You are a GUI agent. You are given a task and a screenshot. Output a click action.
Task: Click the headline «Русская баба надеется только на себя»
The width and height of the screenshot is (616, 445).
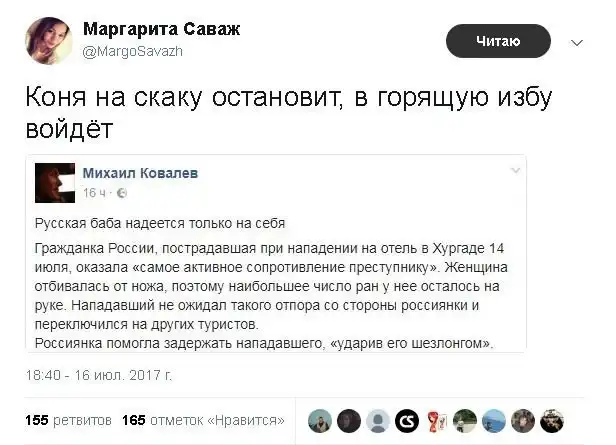tap(166, 222)
